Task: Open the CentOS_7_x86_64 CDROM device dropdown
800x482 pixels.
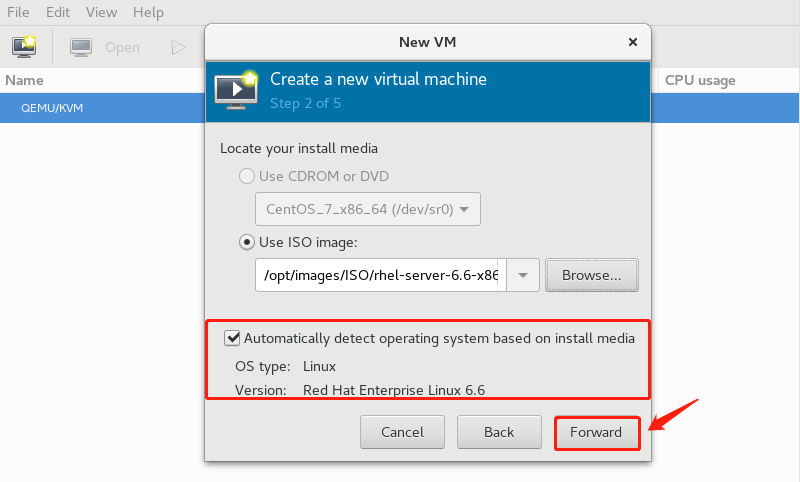Action: [368, 210]
